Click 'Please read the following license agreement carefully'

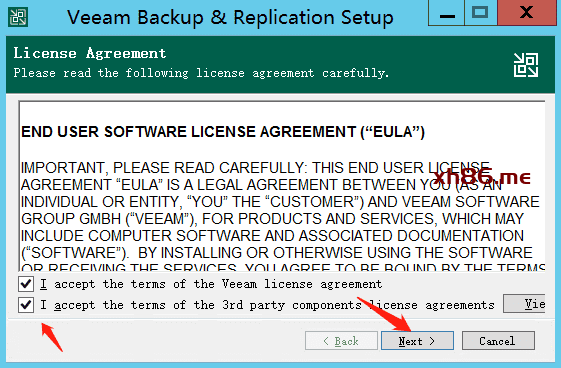[x=201, y=73]
